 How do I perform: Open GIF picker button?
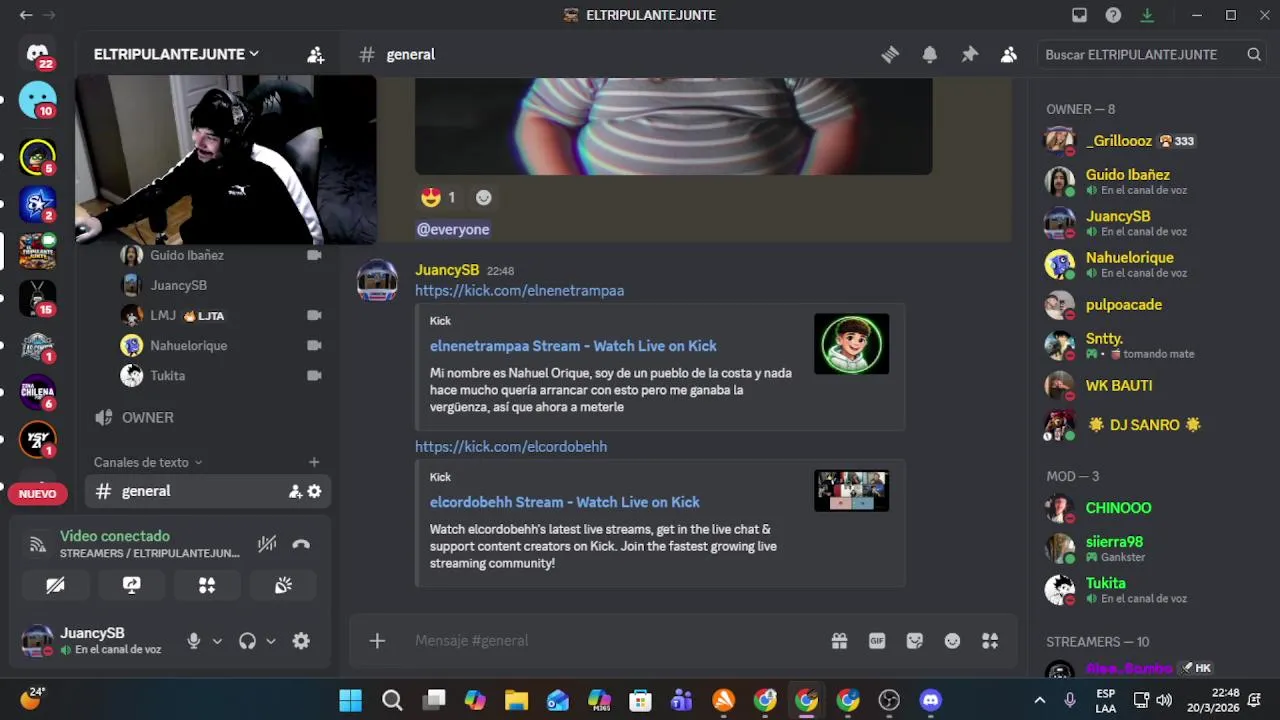[877, 641]
